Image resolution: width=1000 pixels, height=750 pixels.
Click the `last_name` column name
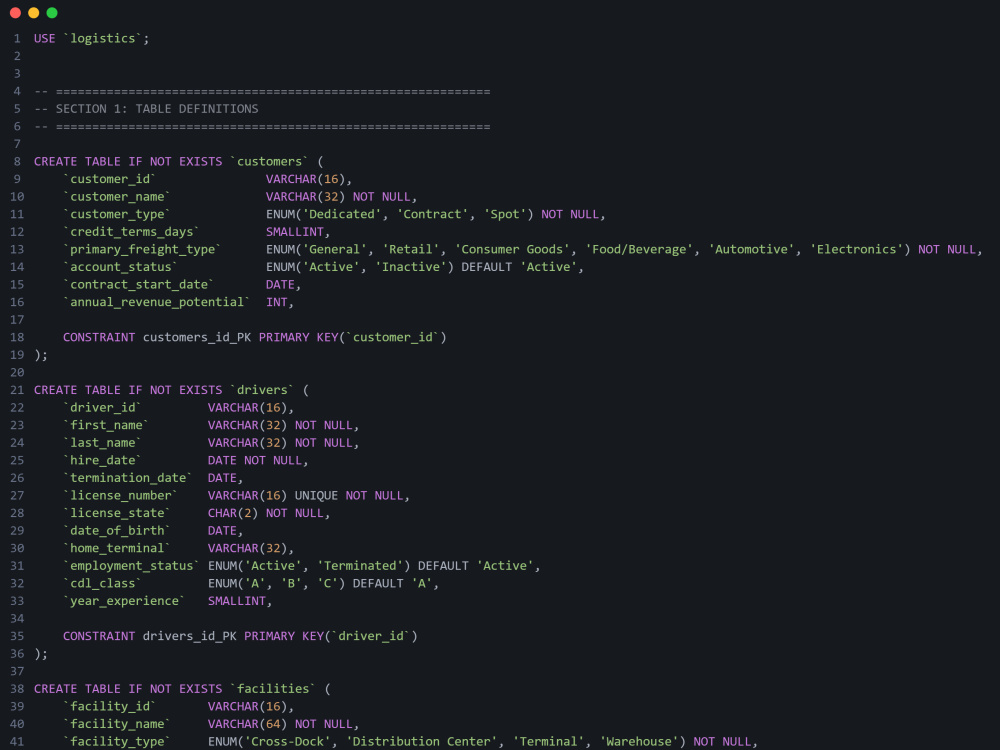click(x=103, y=443)
